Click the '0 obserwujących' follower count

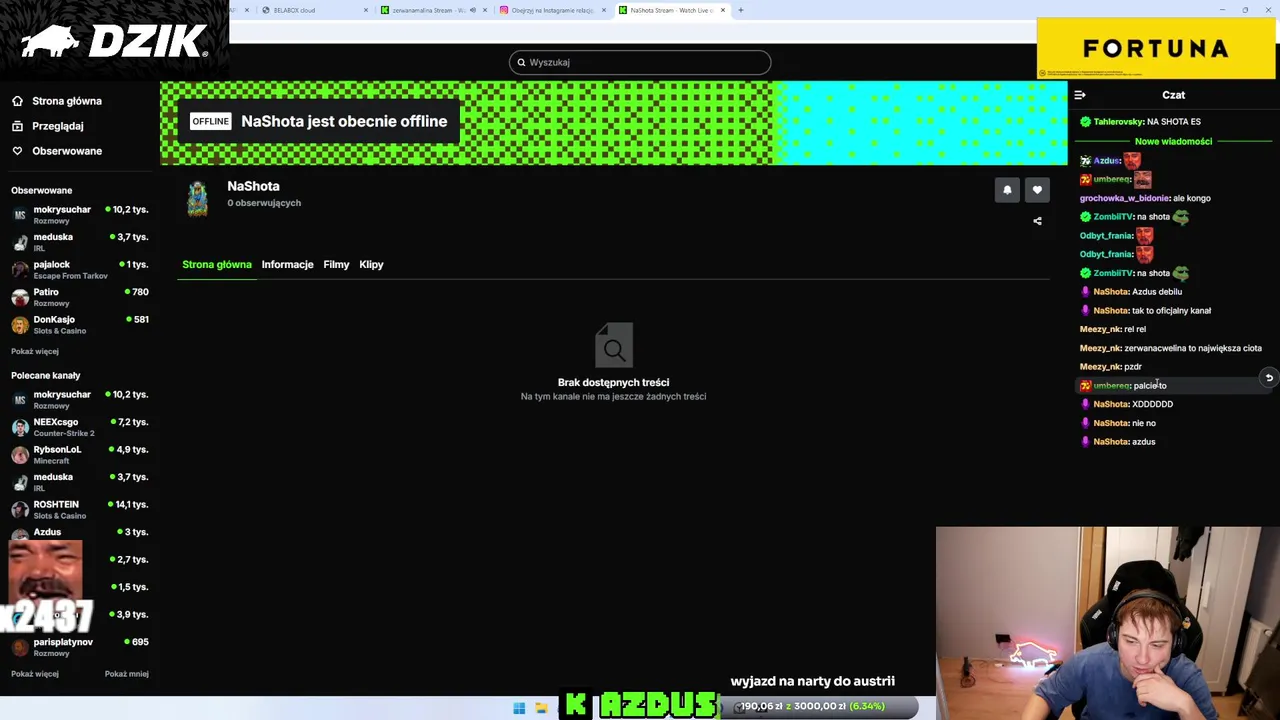[x=264, y=203]
